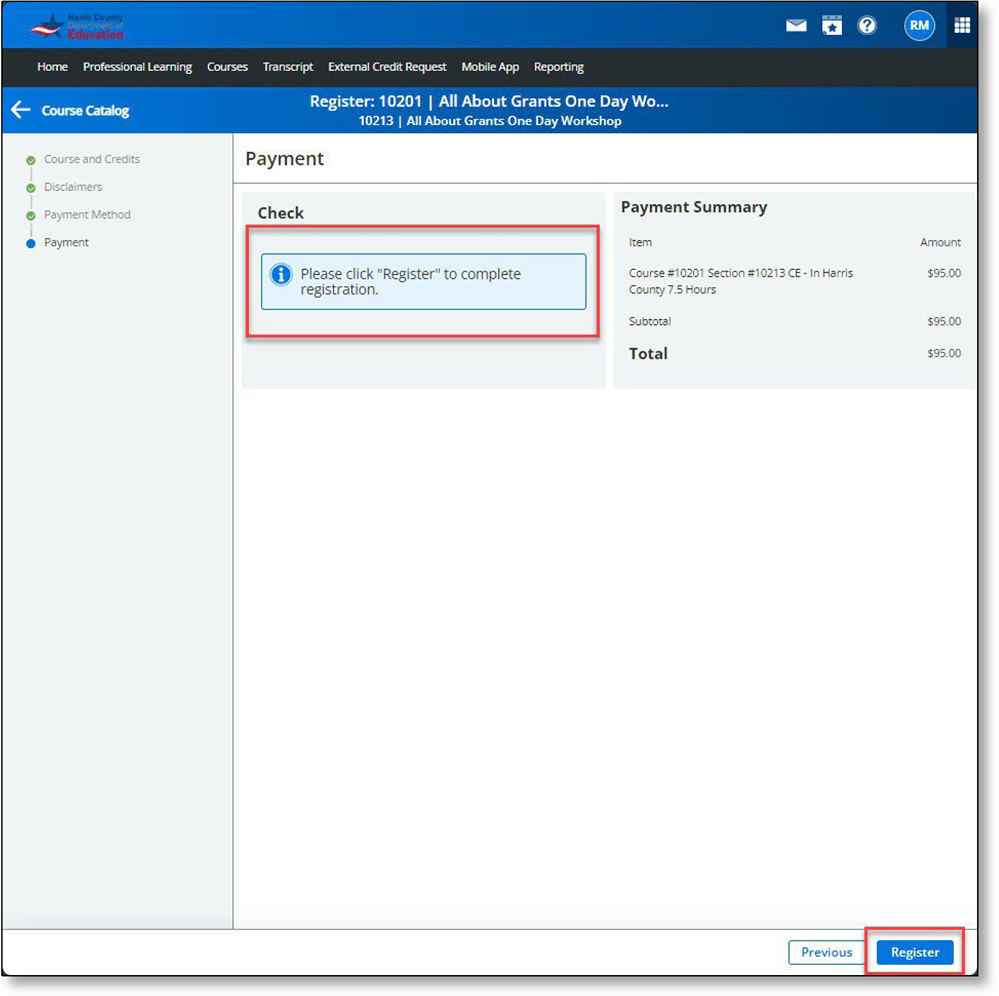Click the back arrow beside Course Catalog
999x996 pixels.
(20, 110)
